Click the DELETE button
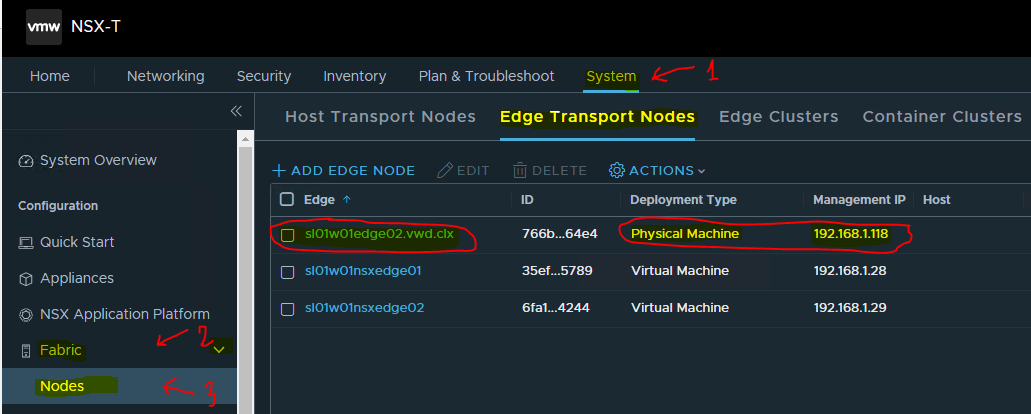Screen dimensions: 1031x414 [550, 171]
